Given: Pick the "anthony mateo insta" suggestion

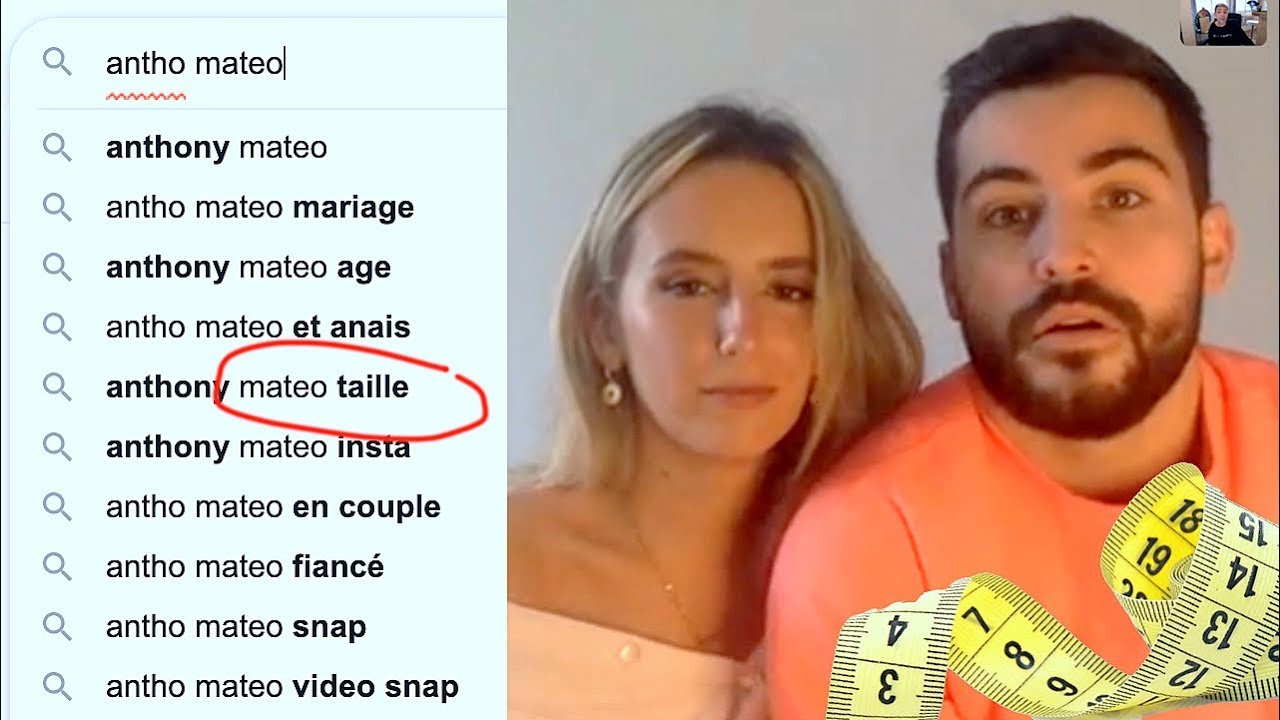Looking at the screenshot, I should pyautogui.click(x=272, y=447).
